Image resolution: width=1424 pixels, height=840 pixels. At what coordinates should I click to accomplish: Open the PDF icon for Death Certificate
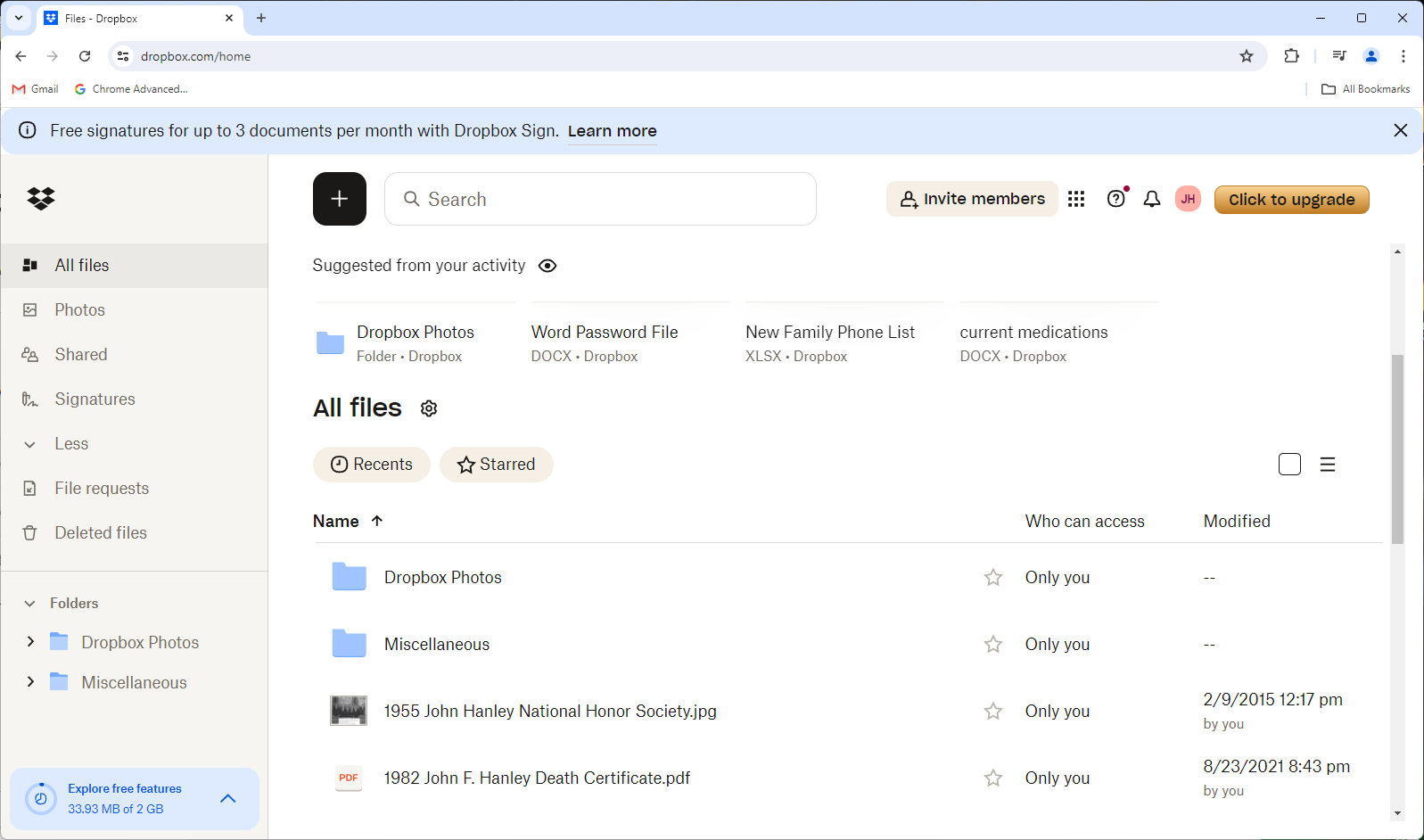(x=349, y=778)
